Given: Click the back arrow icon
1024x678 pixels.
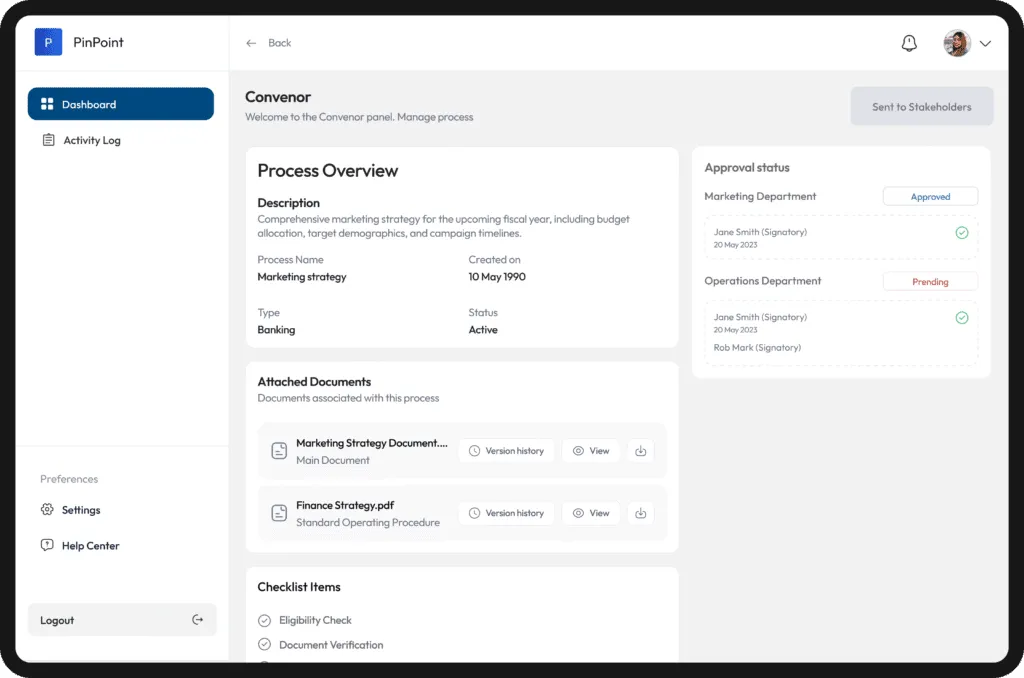Looking at the screenshot, I should click(252, 43).
